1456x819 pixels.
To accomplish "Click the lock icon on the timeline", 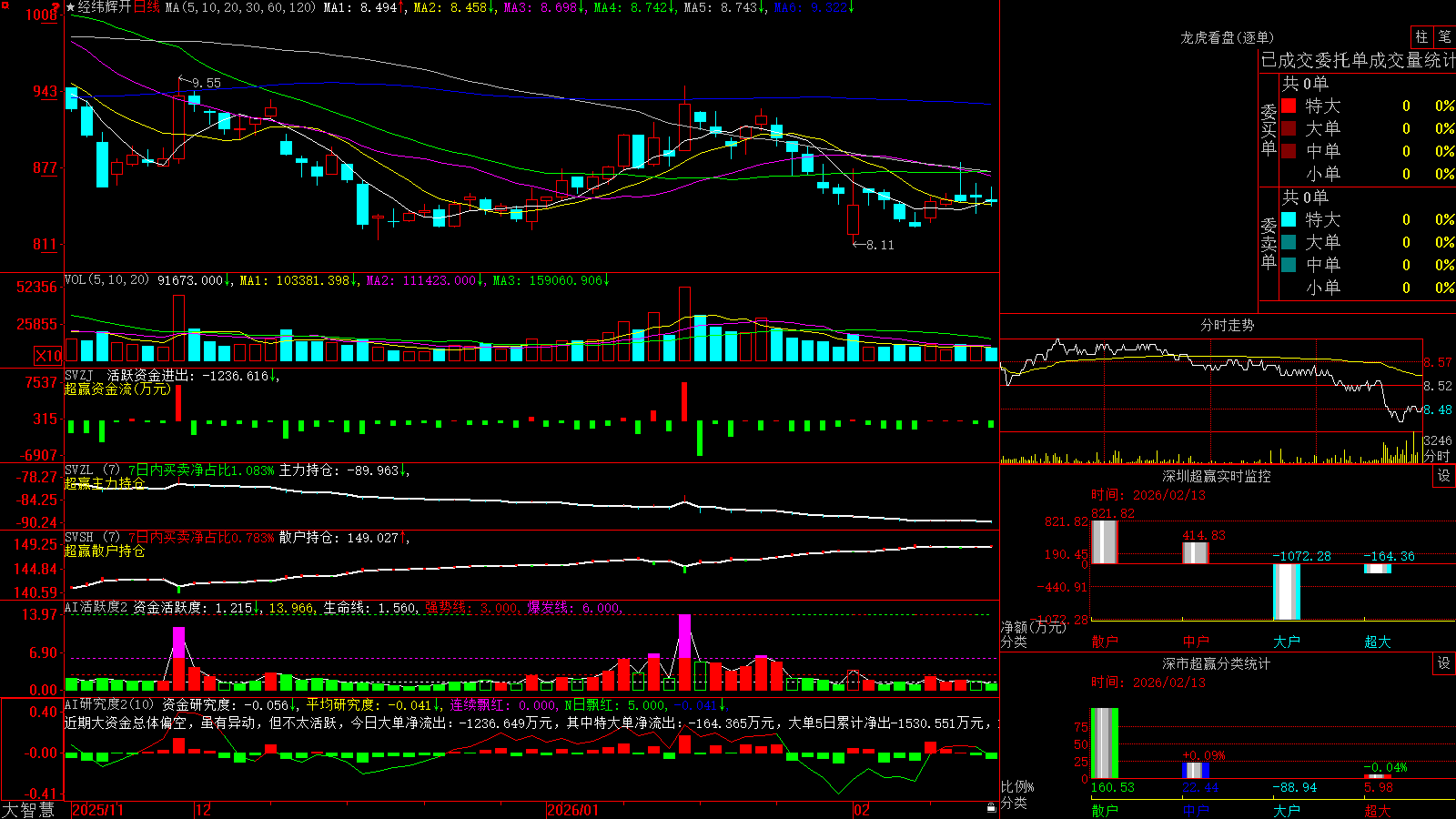I will 991,808.
